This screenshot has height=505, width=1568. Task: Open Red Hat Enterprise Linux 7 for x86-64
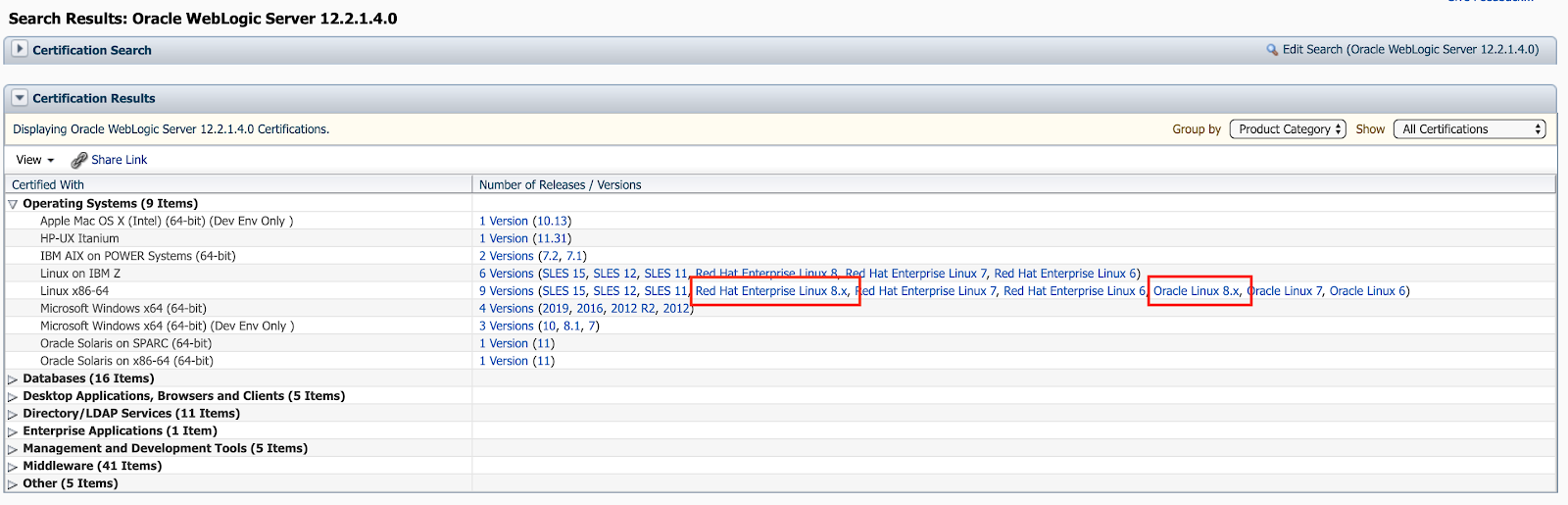[x=926, y=291]
